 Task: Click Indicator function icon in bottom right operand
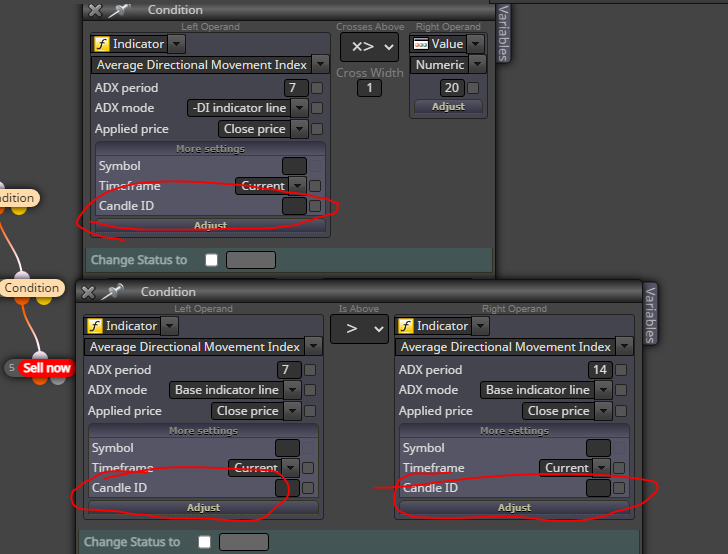tap(406, 326)
